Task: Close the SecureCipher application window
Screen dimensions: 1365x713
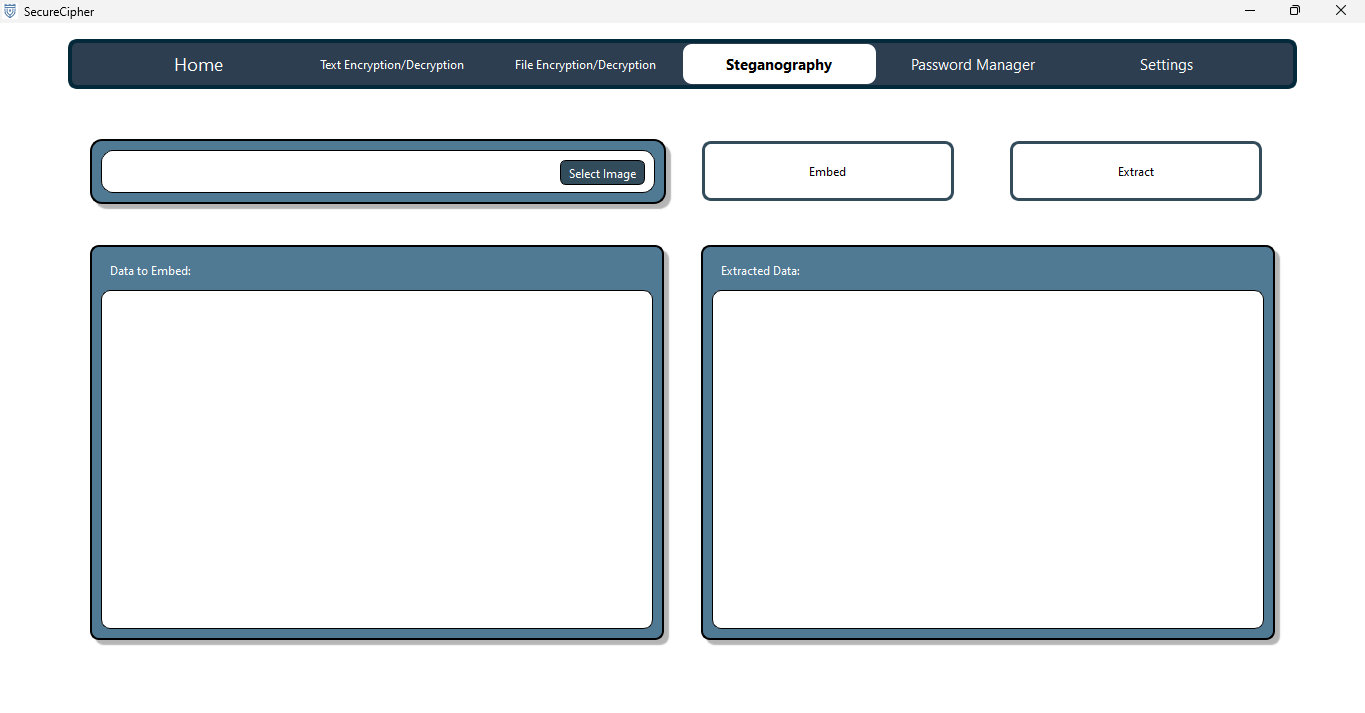Action: (x=1341, y=11)
